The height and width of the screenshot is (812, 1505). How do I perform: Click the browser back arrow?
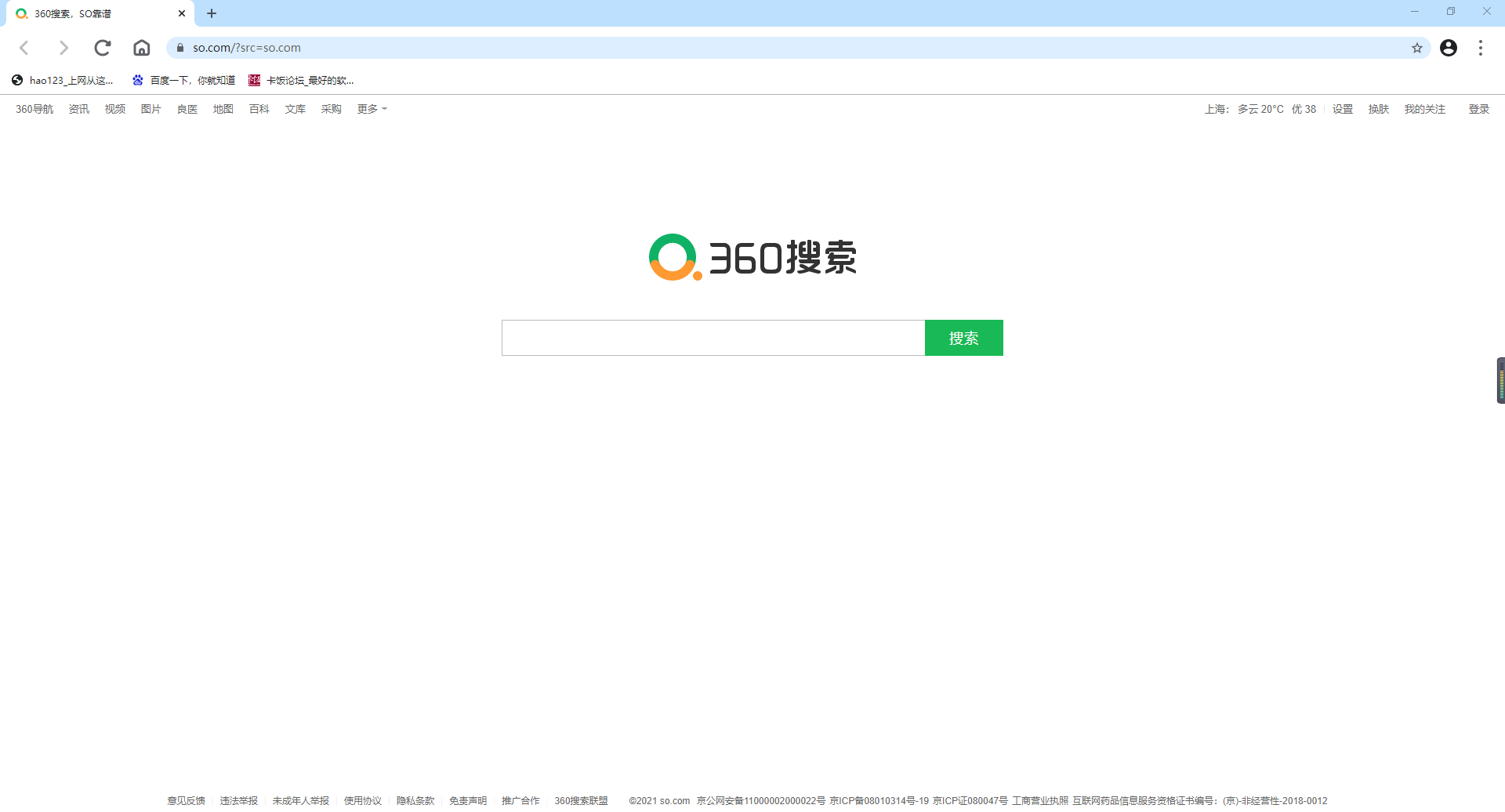[24, 48]
